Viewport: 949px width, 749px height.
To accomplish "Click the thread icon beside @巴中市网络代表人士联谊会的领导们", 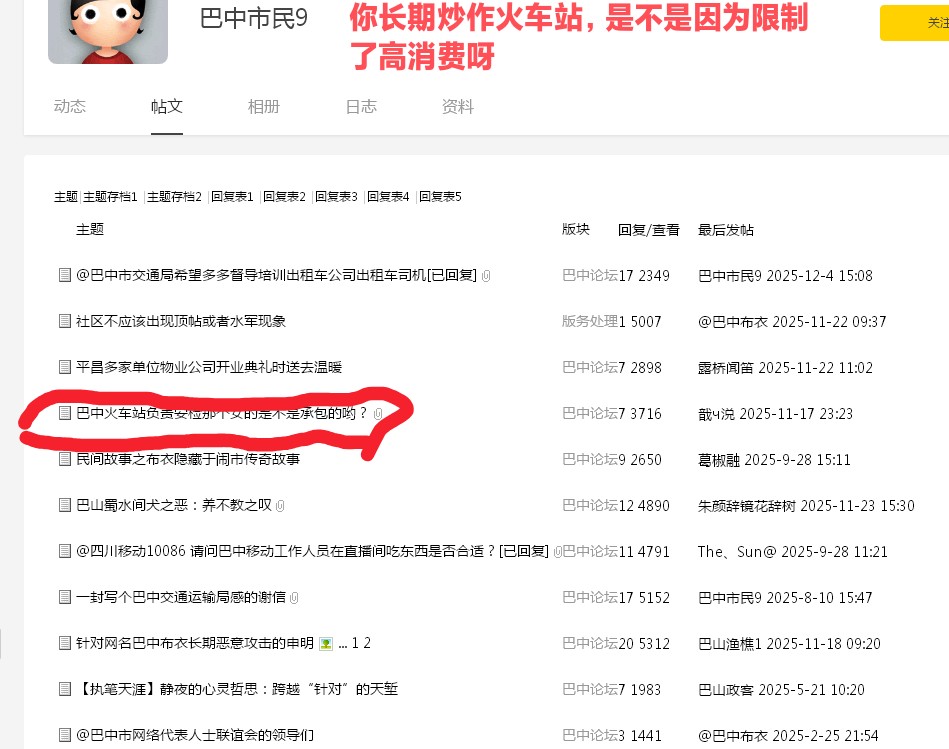I will click(65, 735).
